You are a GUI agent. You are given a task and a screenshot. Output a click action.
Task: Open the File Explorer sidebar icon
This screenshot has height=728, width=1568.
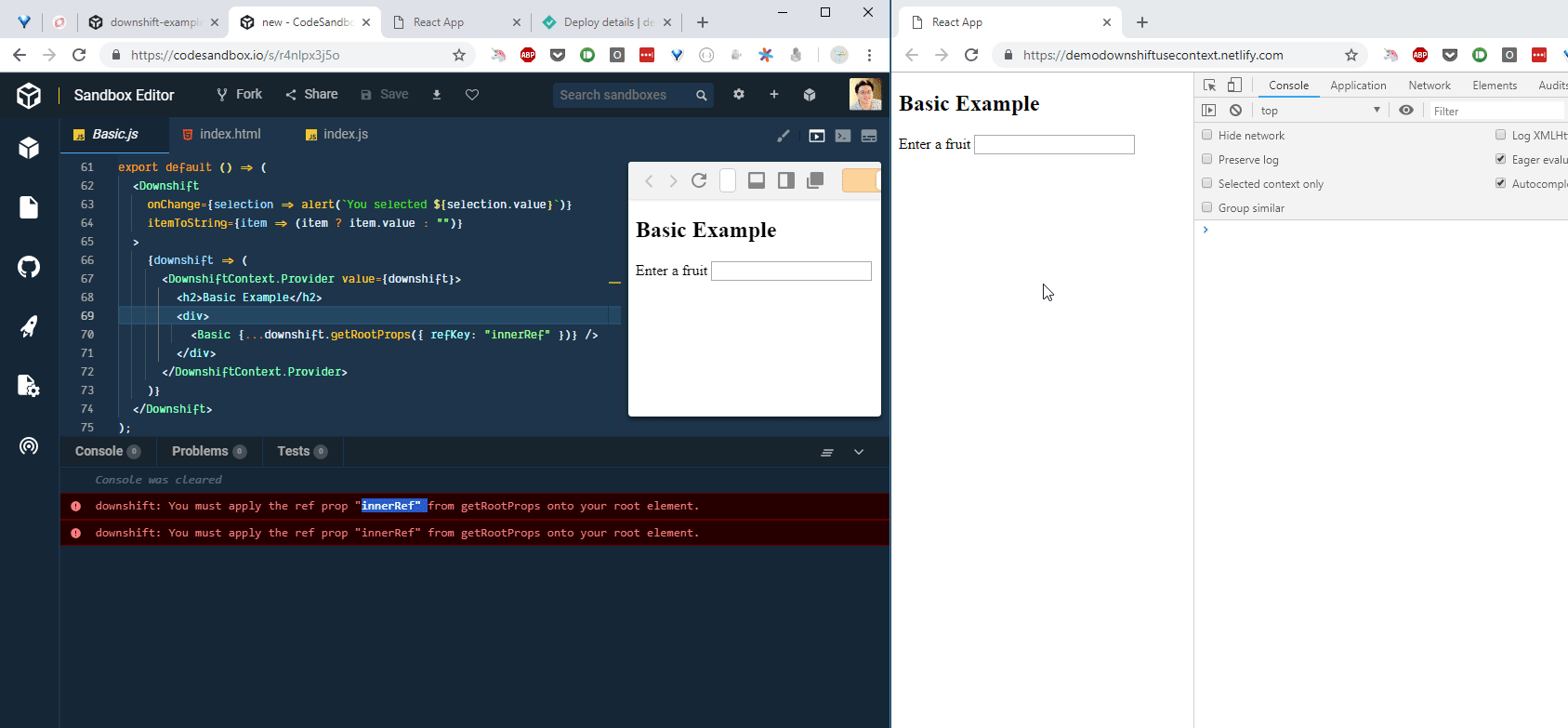[29, 207]
